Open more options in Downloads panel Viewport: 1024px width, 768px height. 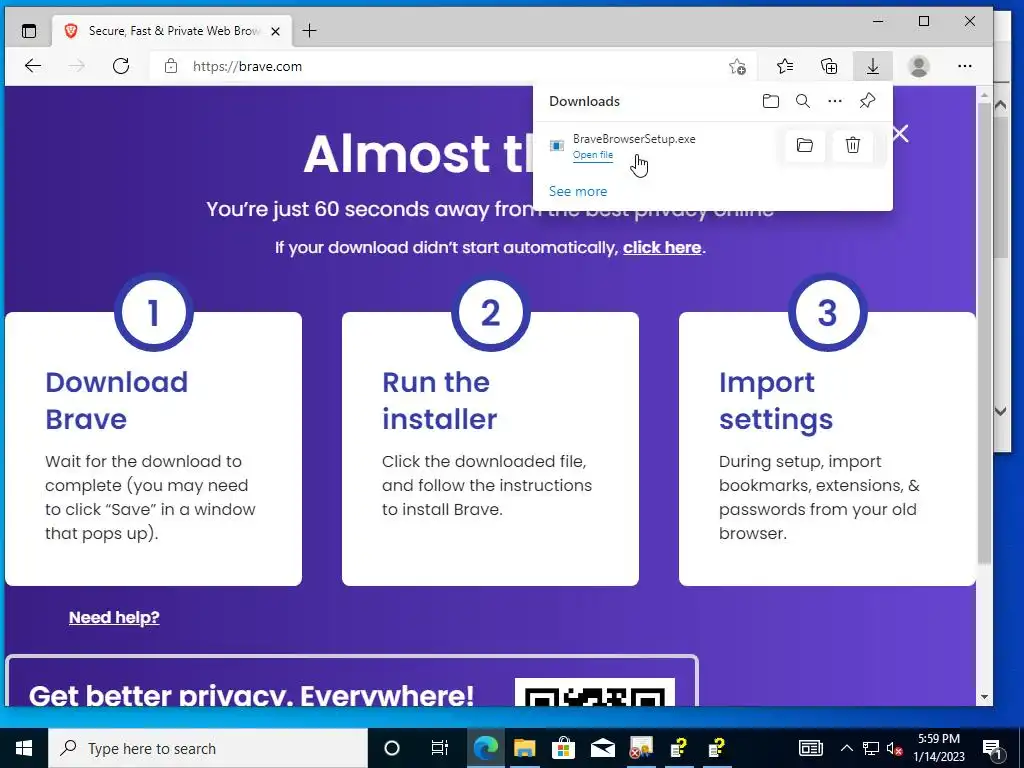click(835, 101)
